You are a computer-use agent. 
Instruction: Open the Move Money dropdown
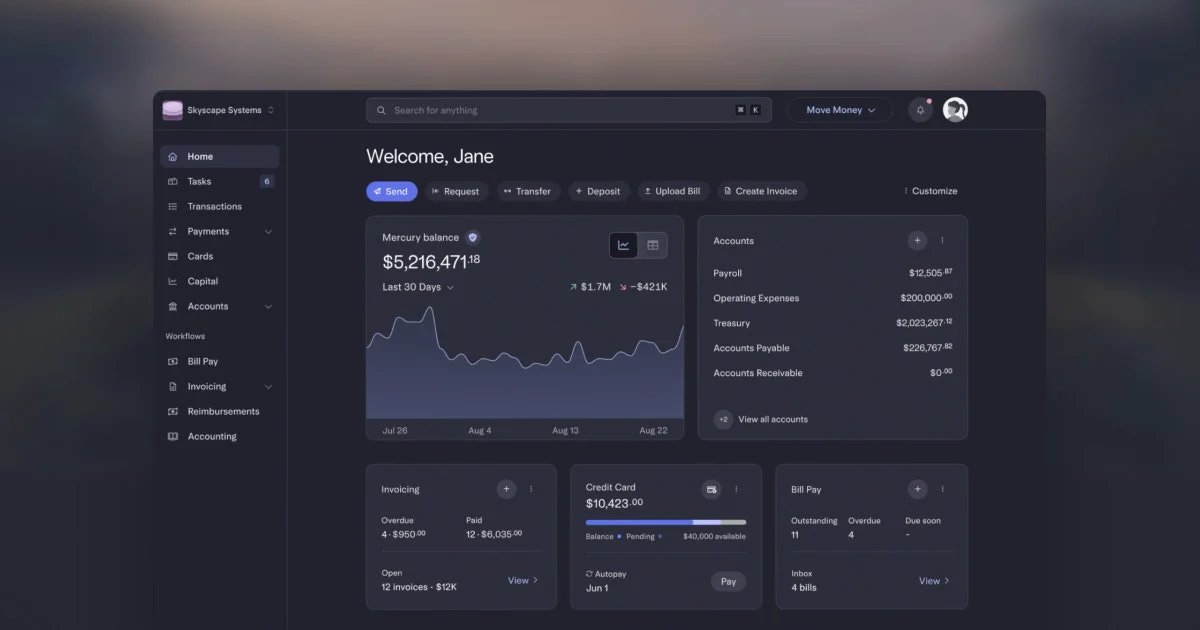point(839,110)
